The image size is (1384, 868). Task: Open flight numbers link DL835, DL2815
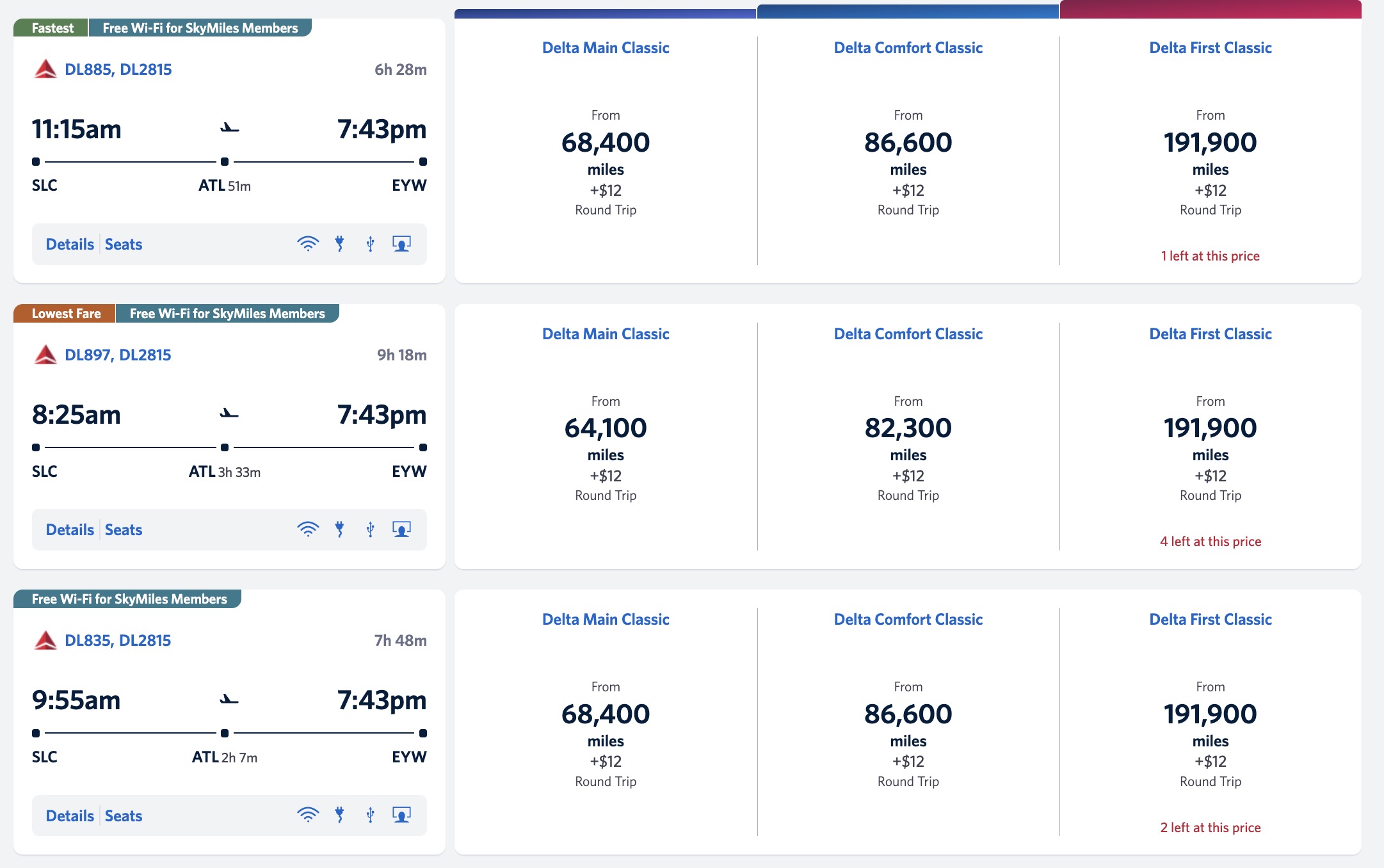click(x=118, y=640)
